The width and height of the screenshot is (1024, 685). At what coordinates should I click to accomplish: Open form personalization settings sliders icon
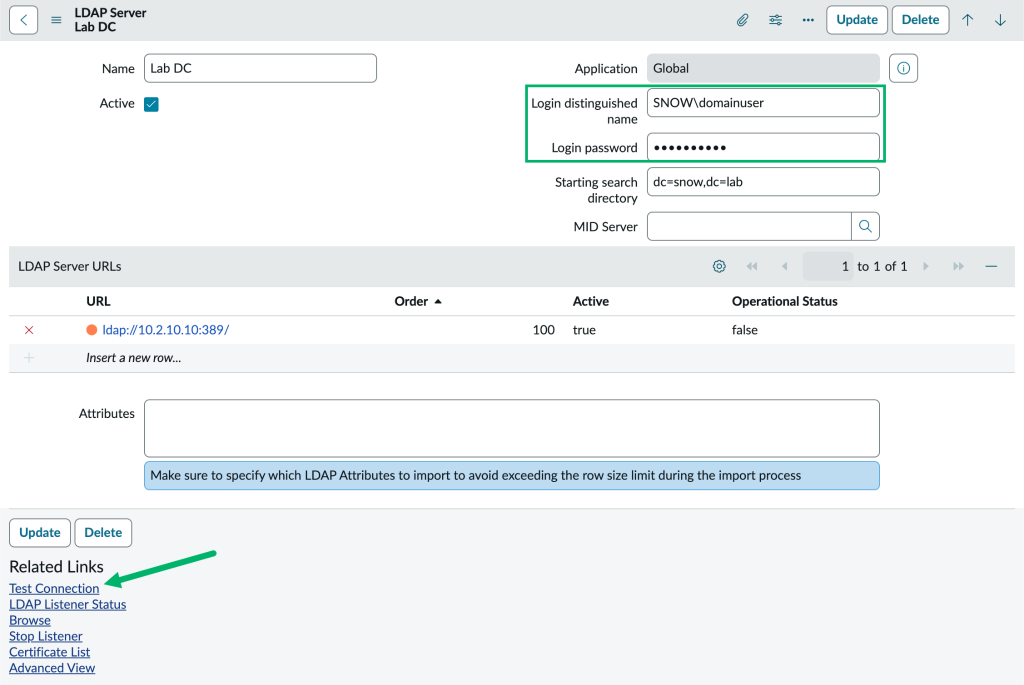point(775,20)
